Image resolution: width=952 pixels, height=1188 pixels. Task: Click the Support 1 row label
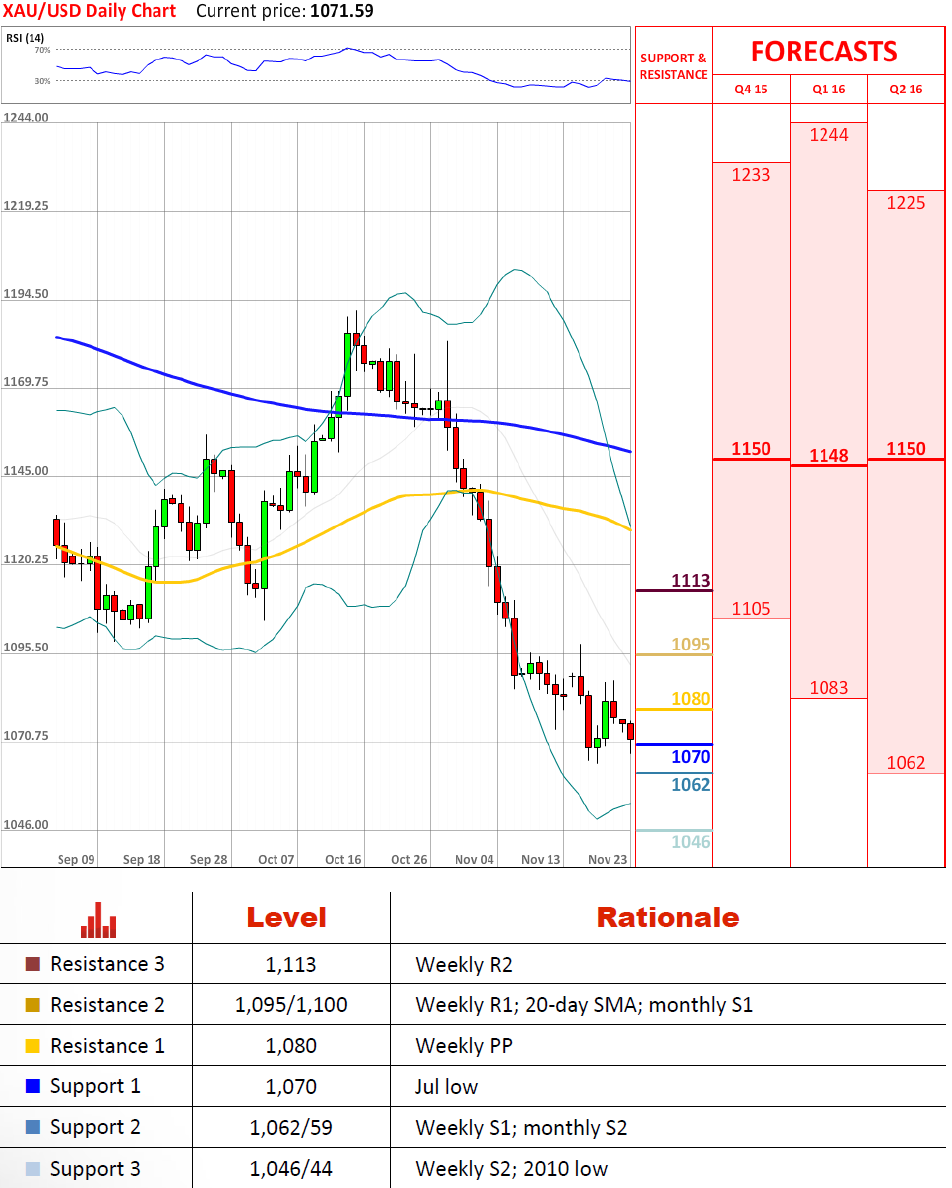coord(95,1086)
